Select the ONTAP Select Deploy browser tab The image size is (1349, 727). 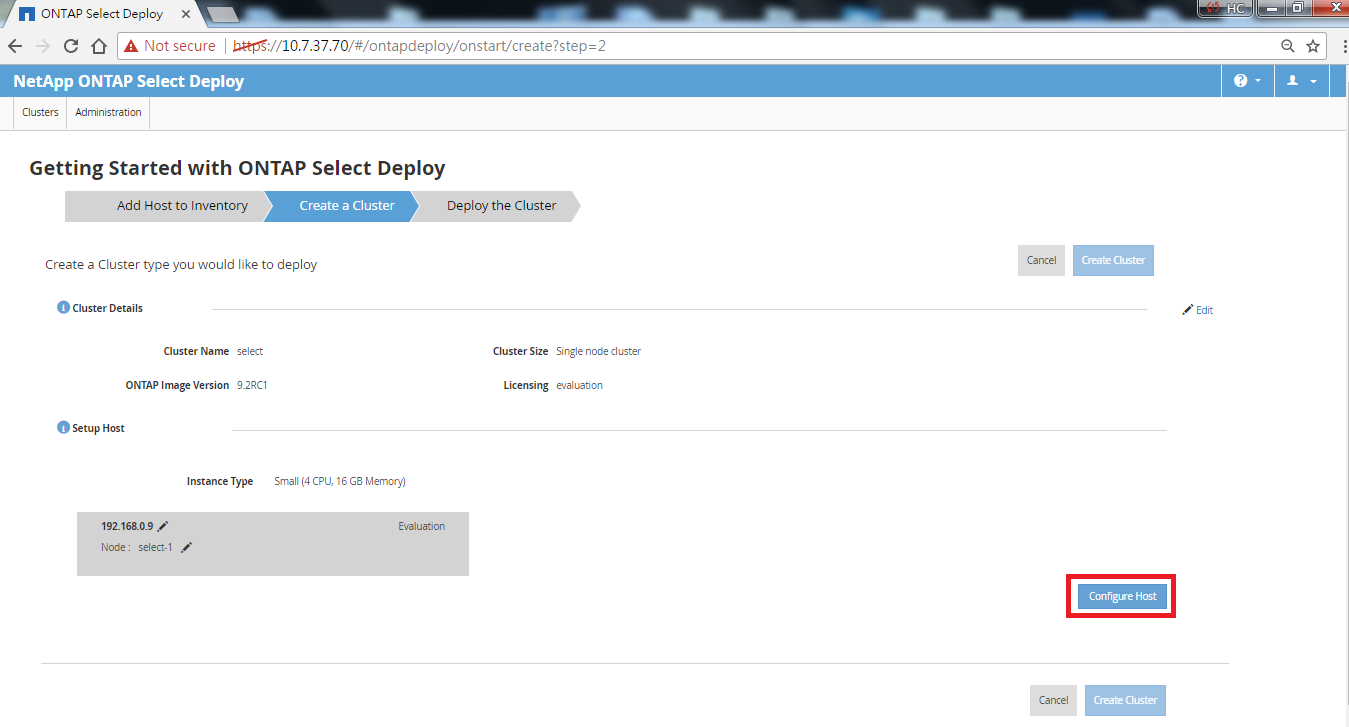pos(100,14)
